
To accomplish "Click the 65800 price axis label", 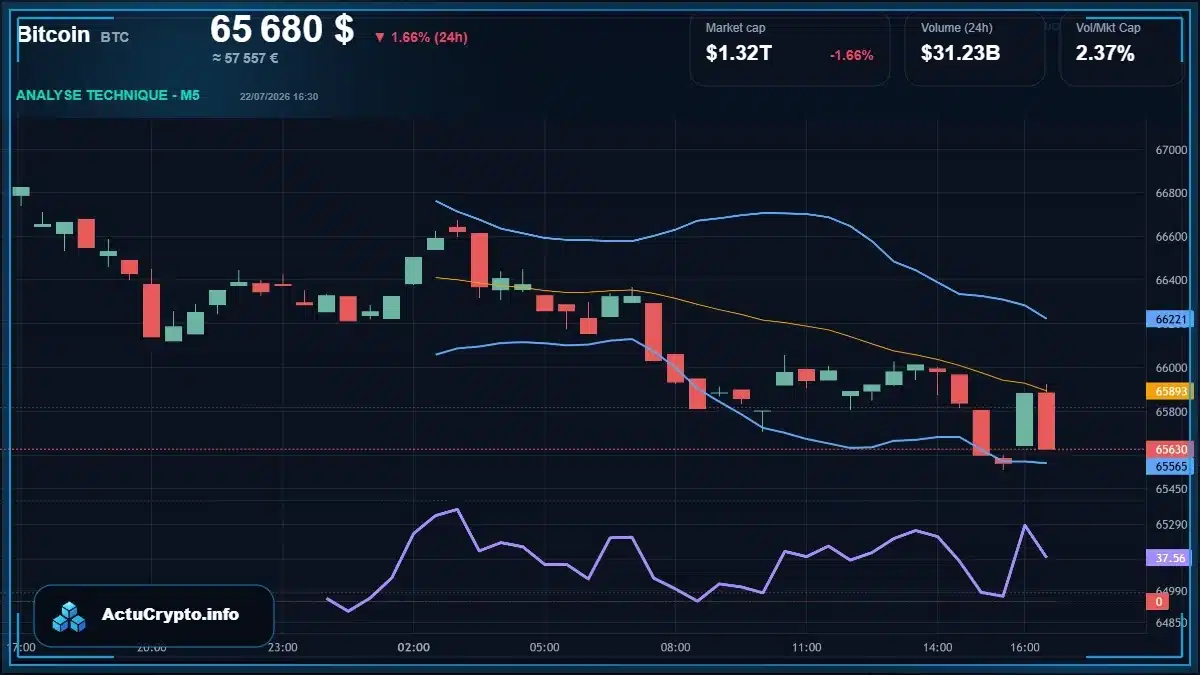I will point(1170,411).
